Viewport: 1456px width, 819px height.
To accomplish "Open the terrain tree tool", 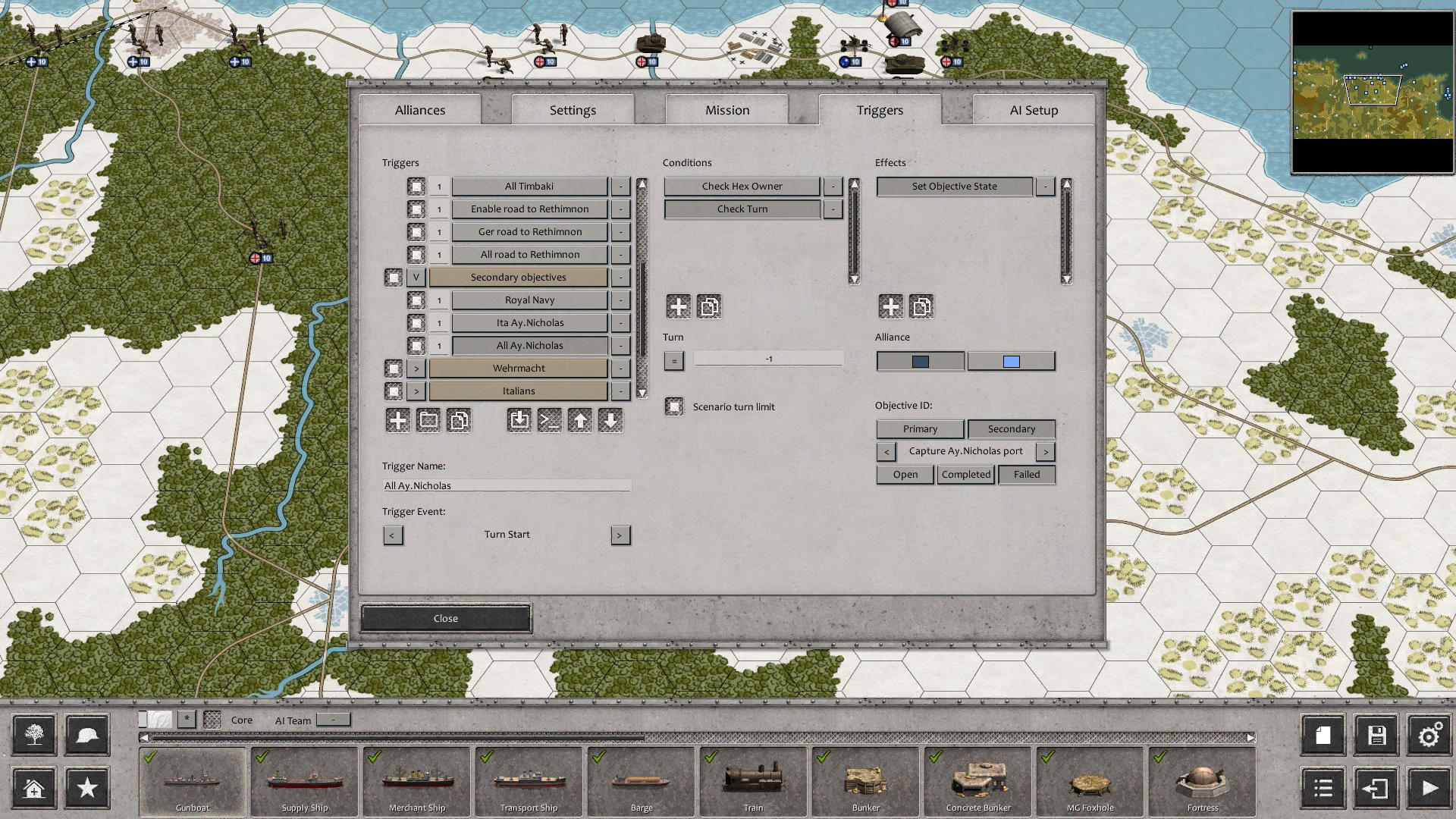I will 34,735.
